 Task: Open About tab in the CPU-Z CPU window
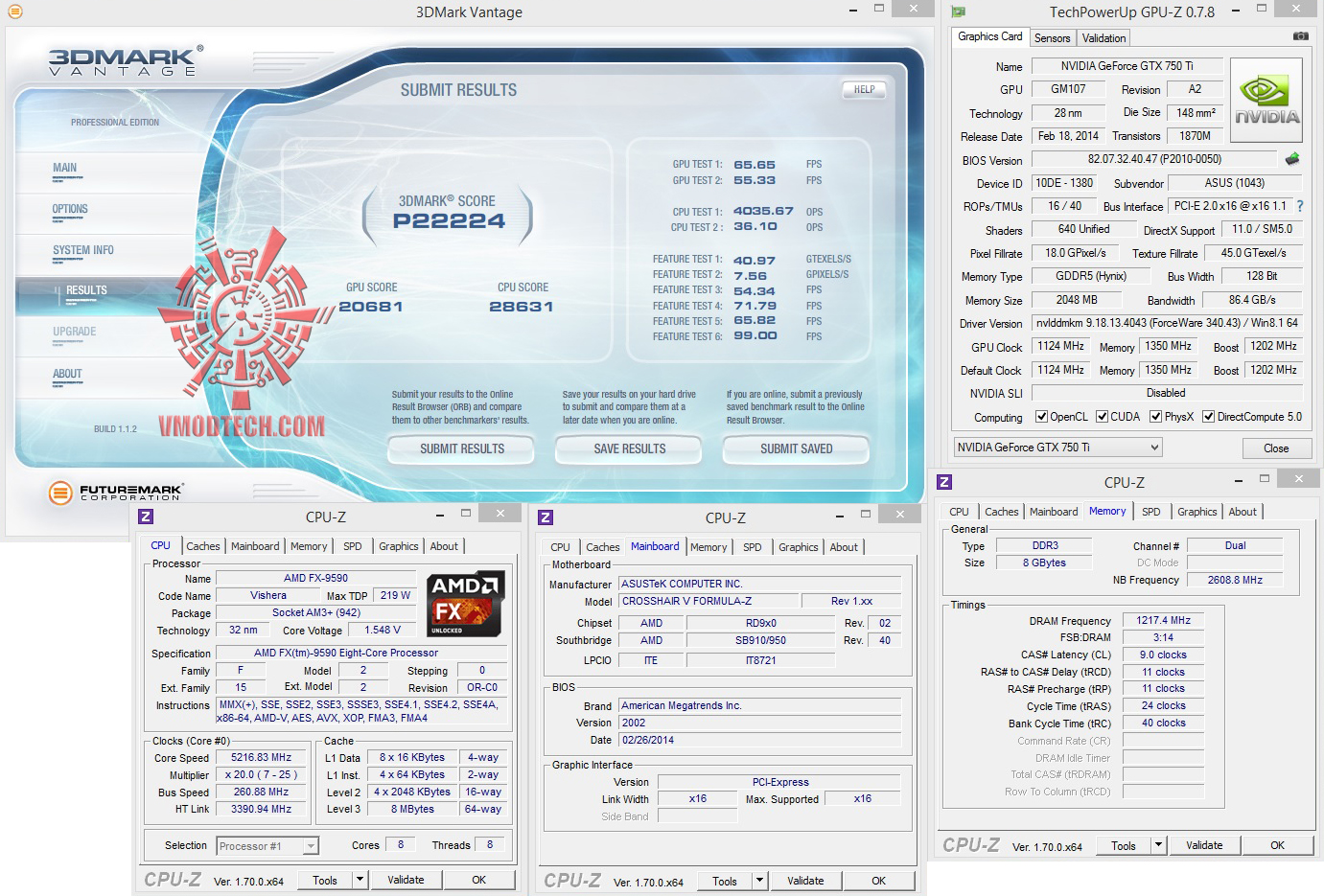(444, 546)
